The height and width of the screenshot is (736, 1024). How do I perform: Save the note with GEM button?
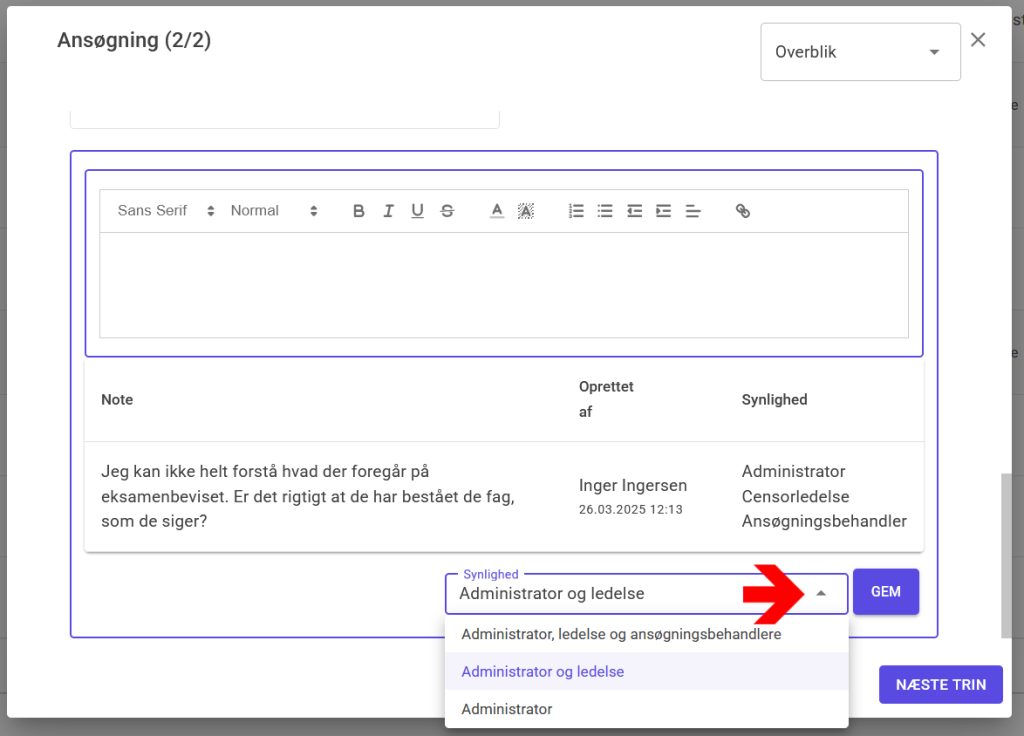[x=885, y=592]
